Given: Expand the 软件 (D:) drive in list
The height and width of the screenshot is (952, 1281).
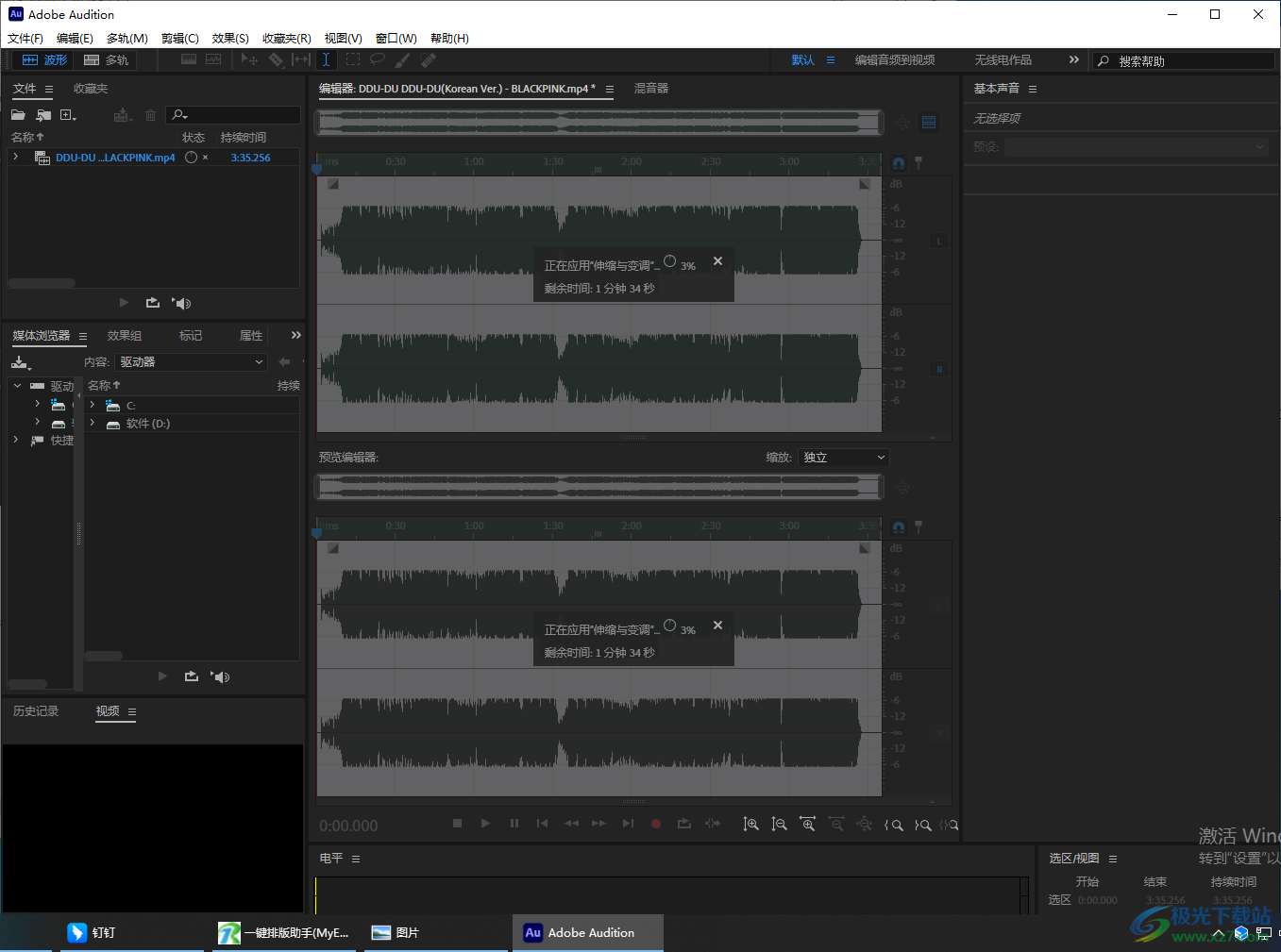Looking at the screenshot, I should (x=93, y=424).
